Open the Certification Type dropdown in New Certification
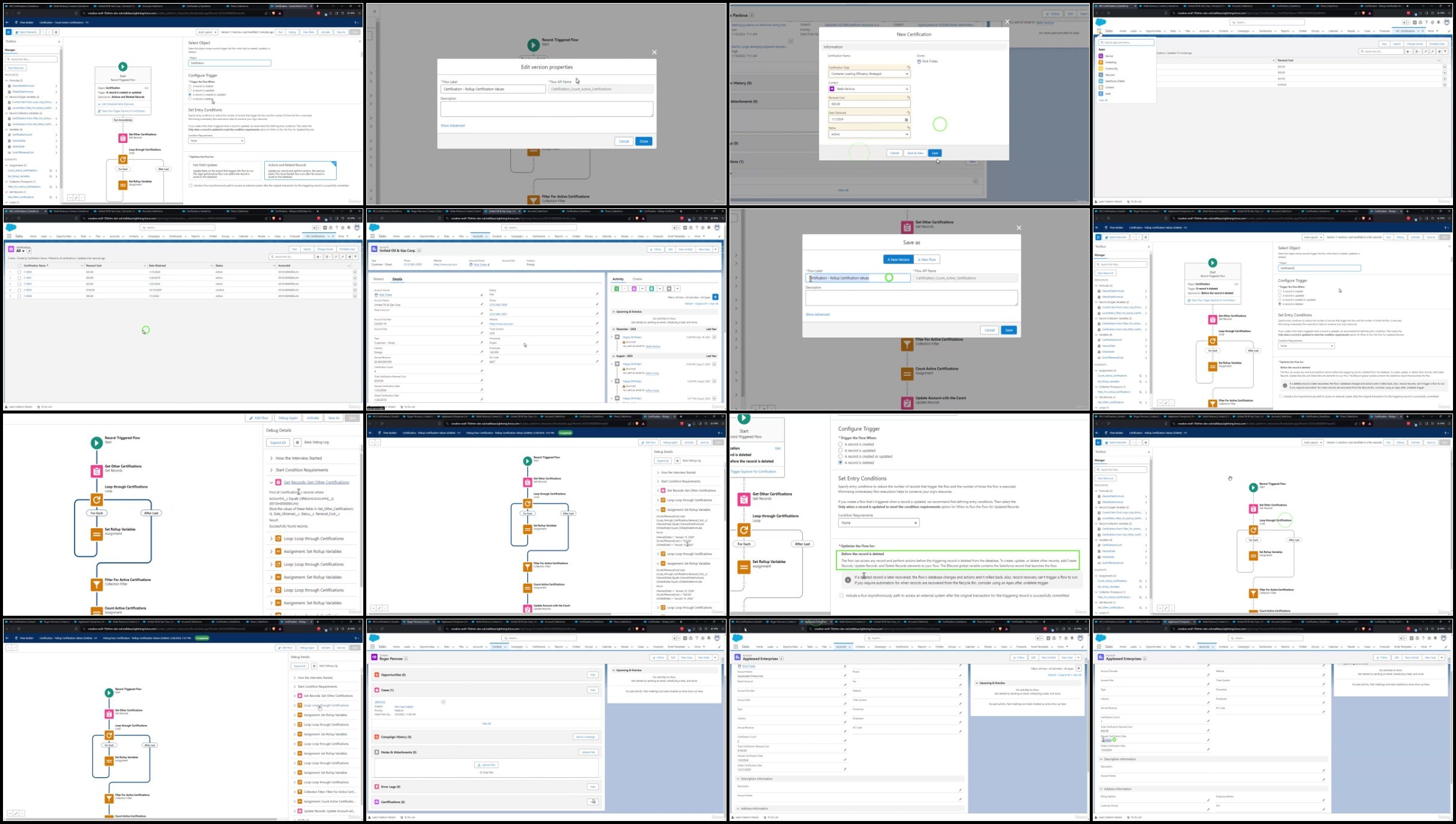This screenshot has width=1456, height=824. click(869, 74)
